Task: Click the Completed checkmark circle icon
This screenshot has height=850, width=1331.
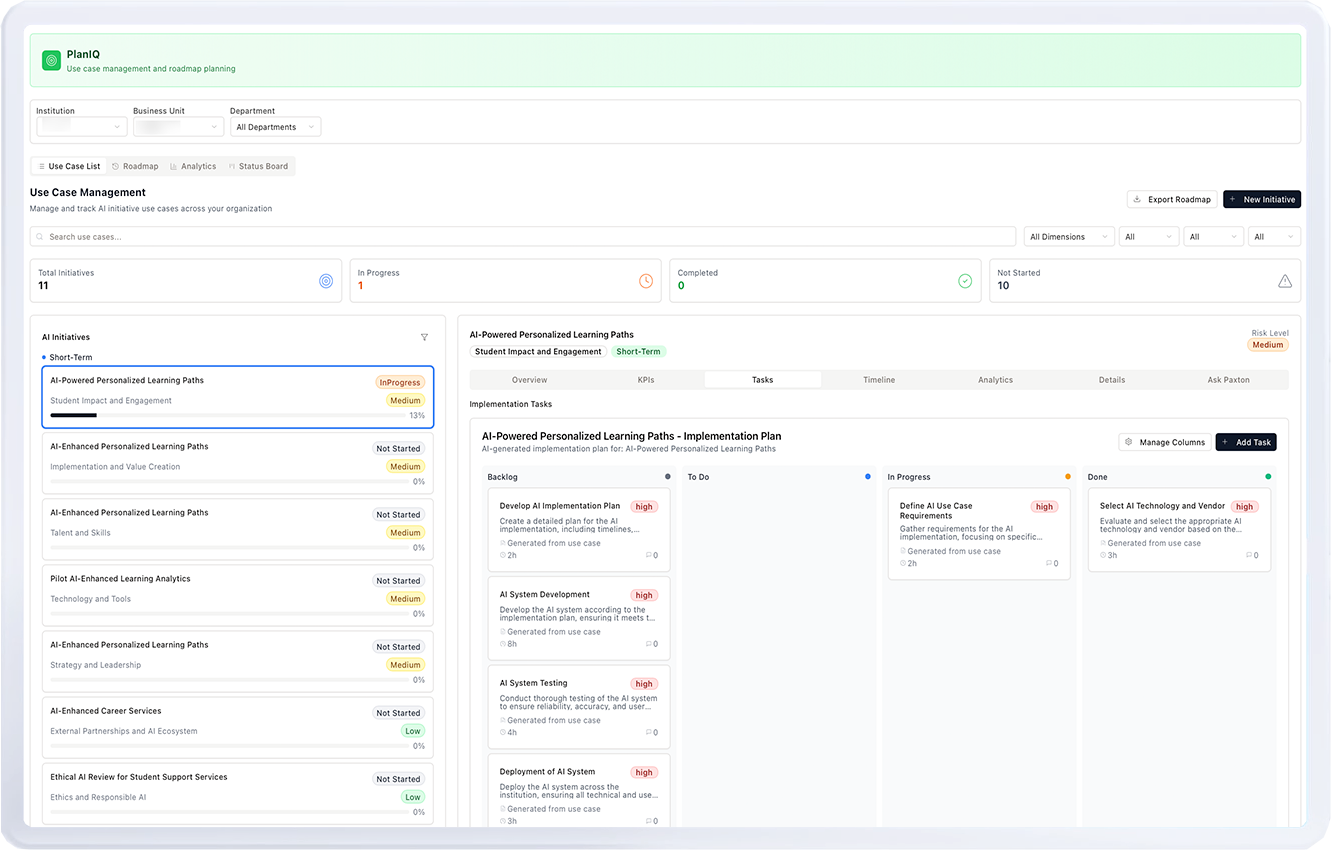Action: tap(965, 281)
